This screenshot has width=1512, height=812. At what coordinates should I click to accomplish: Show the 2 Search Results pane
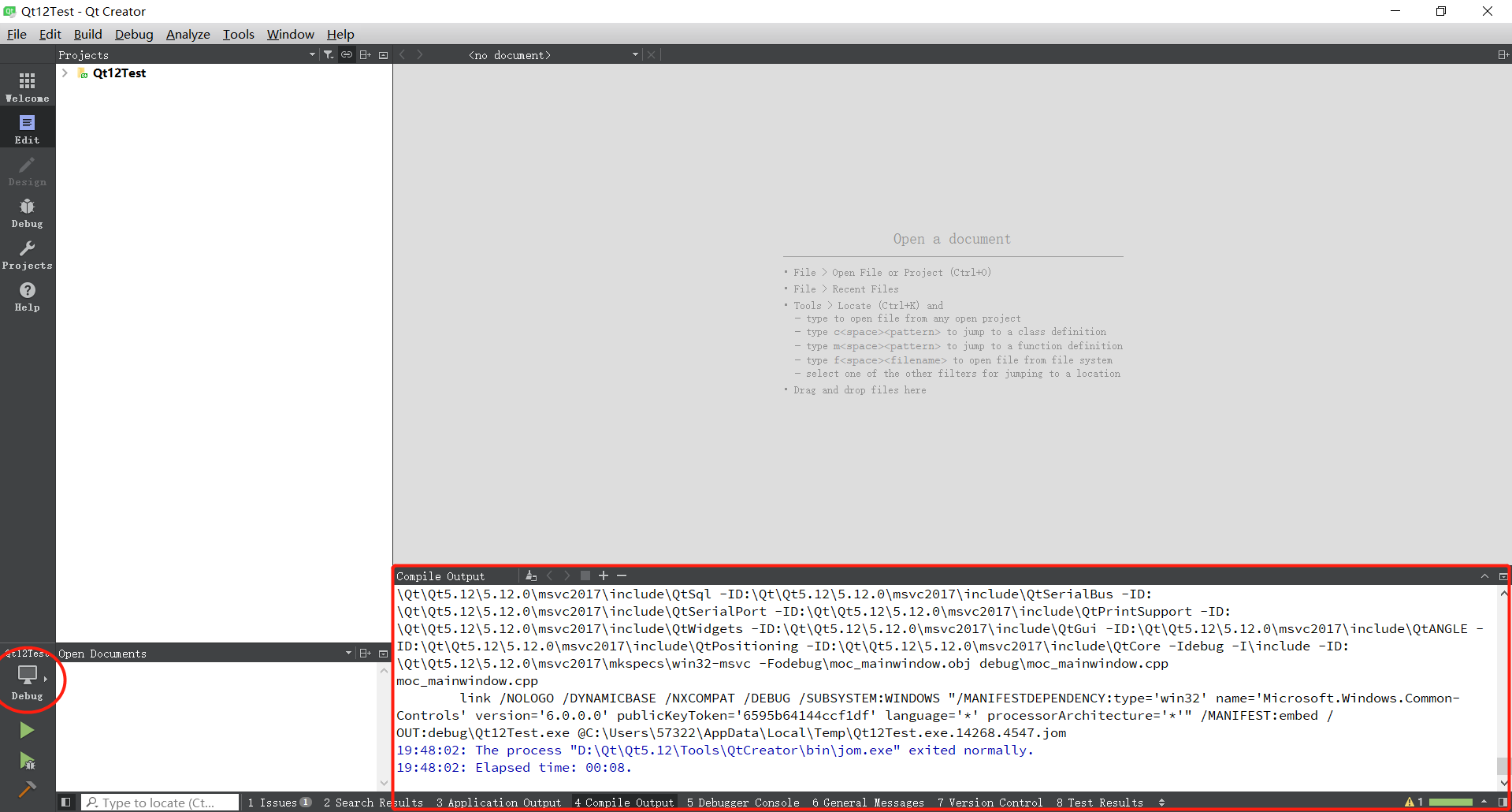coord(373,802)
